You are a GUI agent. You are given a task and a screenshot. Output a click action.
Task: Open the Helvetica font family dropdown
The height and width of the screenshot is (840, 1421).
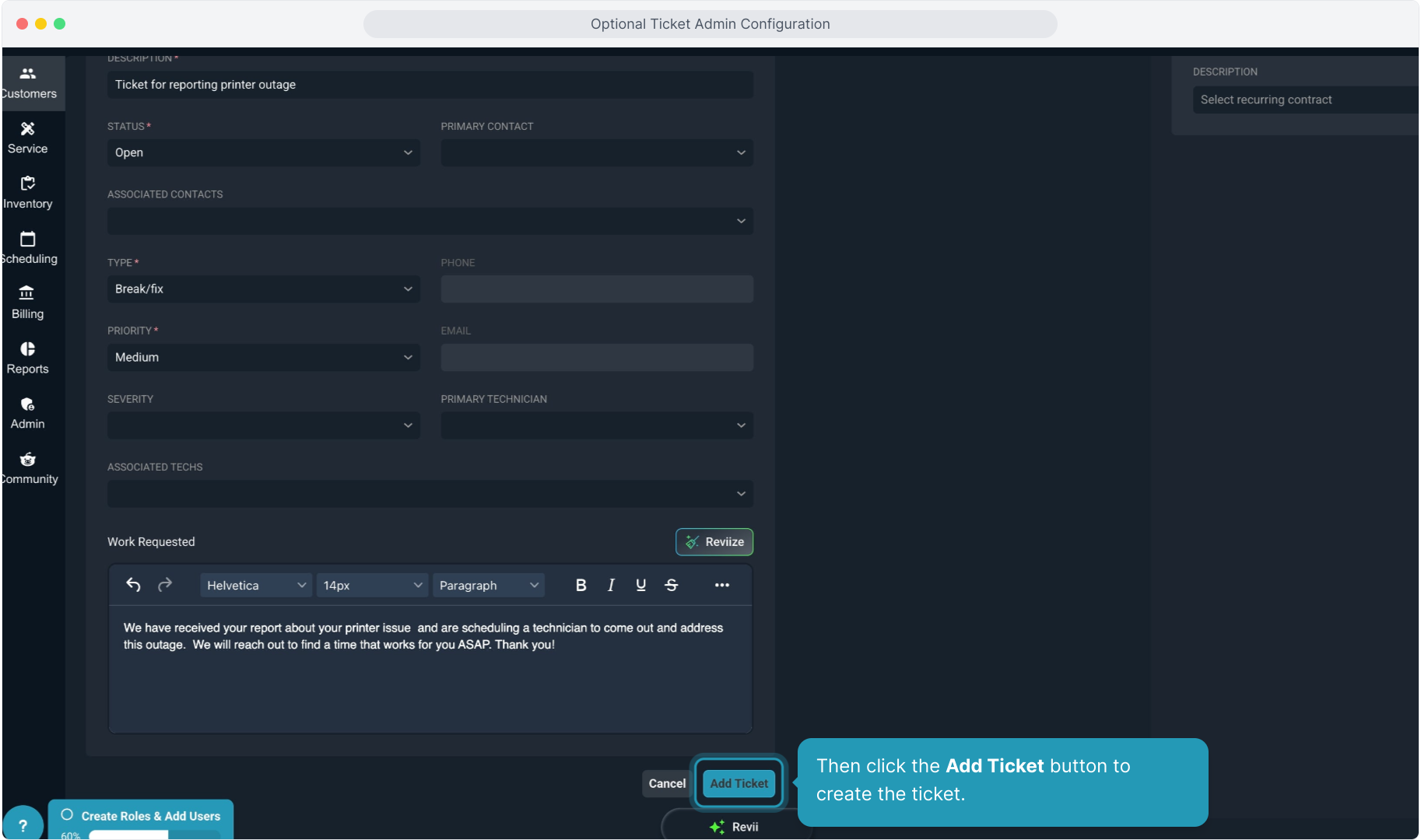[255, 585]
